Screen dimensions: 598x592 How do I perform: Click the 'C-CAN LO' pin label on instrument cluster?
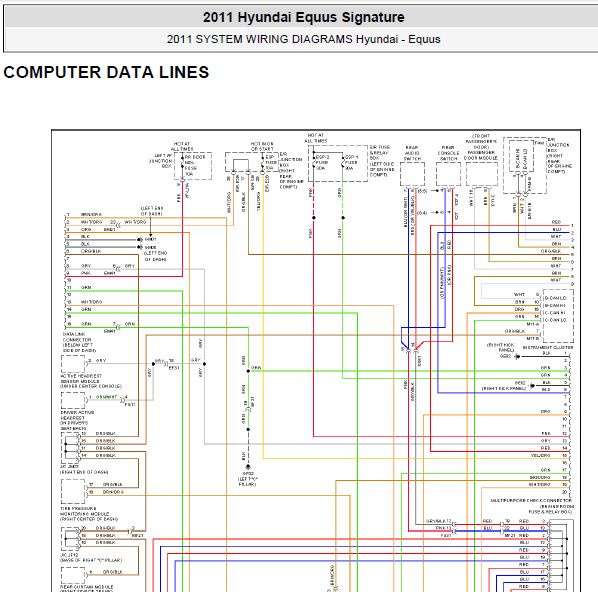point(555,320)
